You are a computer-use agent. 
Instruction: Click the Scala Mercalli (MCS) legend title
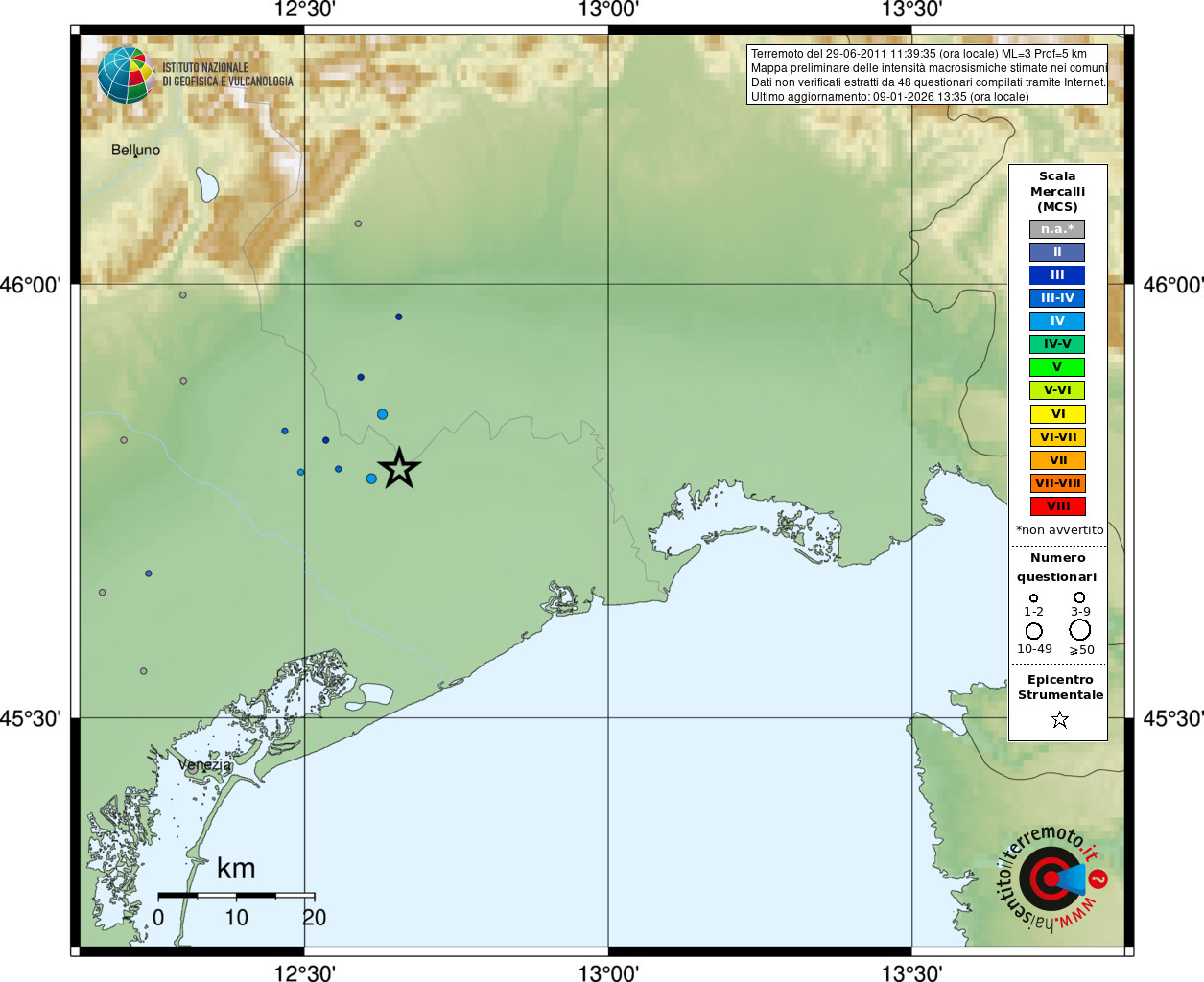[x=1057, y=191]
